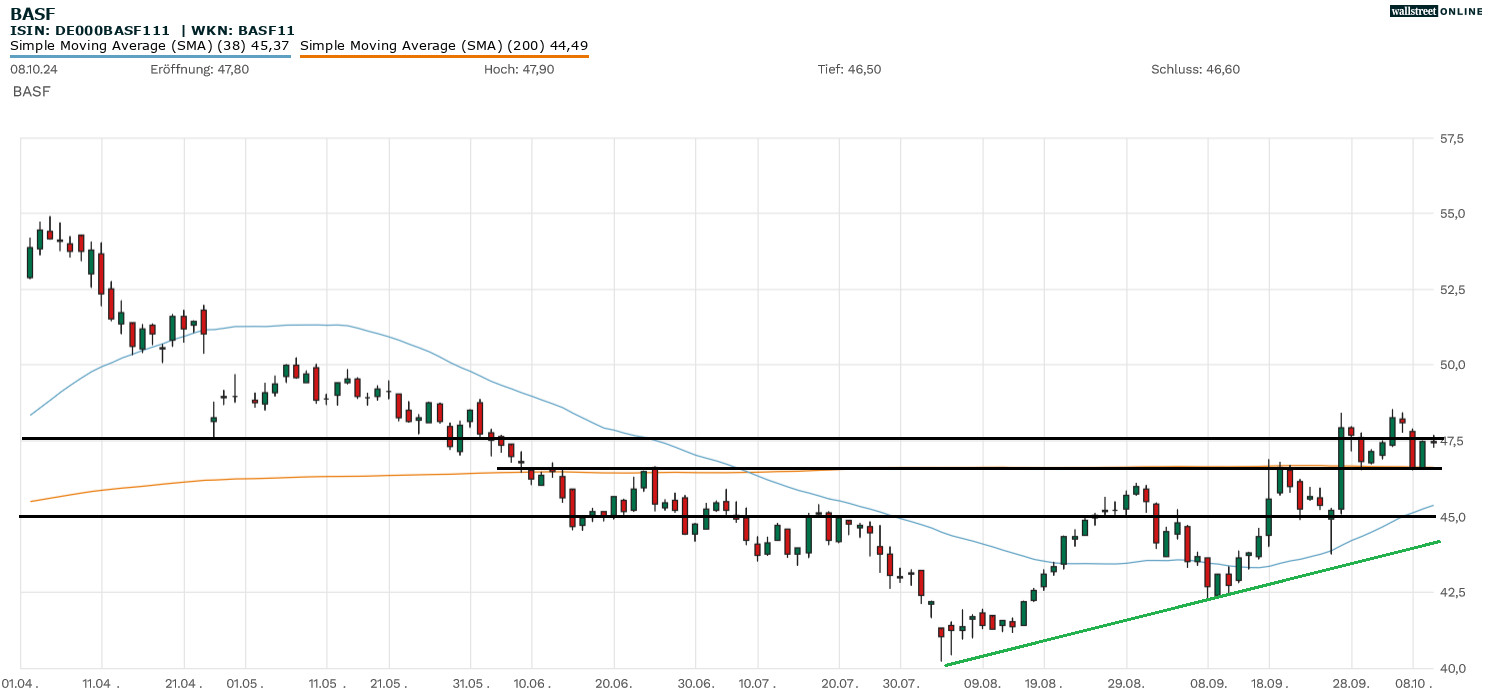Click the orange underline below the SMA (200) legend
The width and height of the screenshot is (1490, 689).
pos(443,56)
